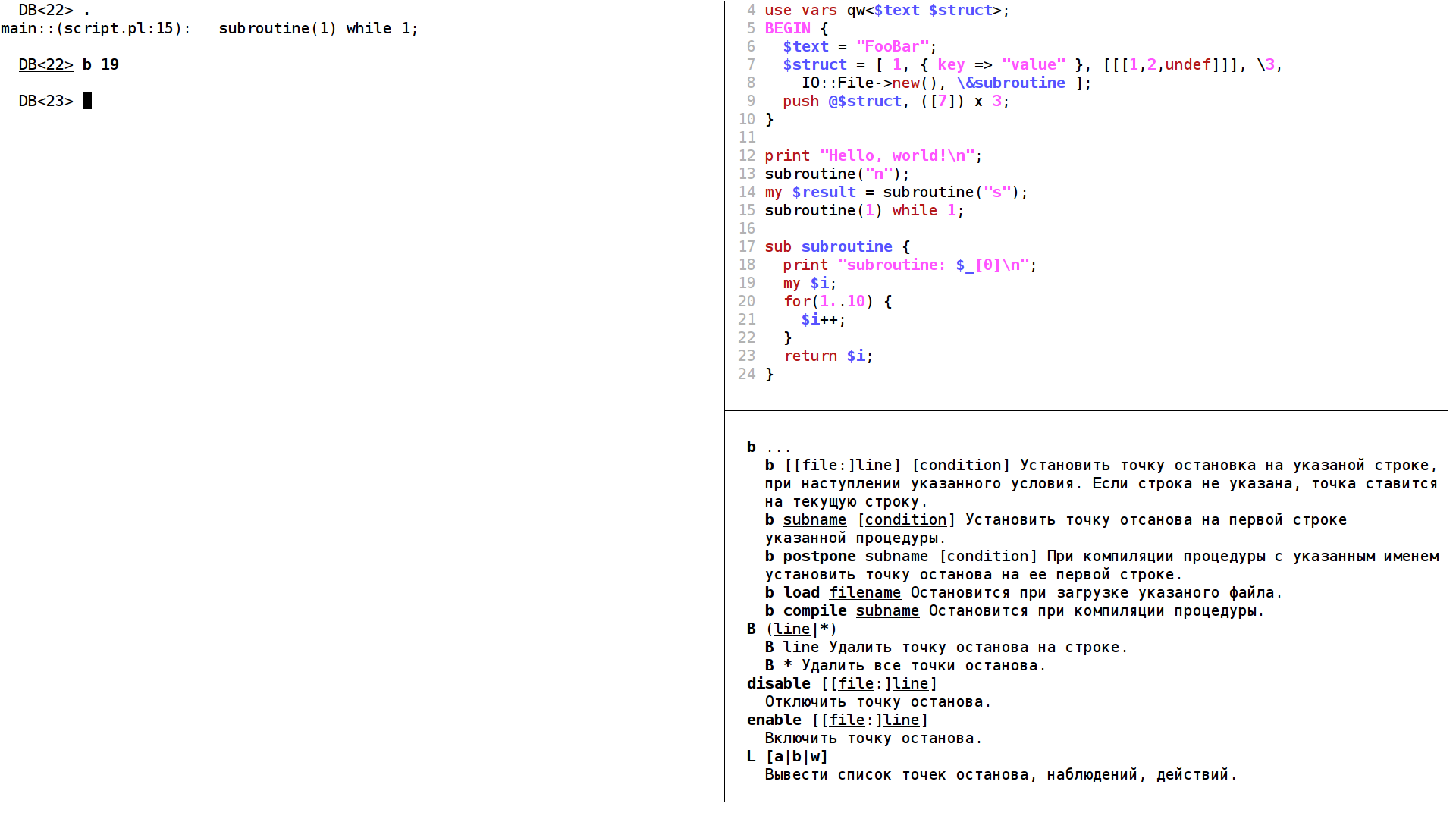Click the DB<23> debugger prompt
The image size is (1456, 819).
click(x=46, y=101)
